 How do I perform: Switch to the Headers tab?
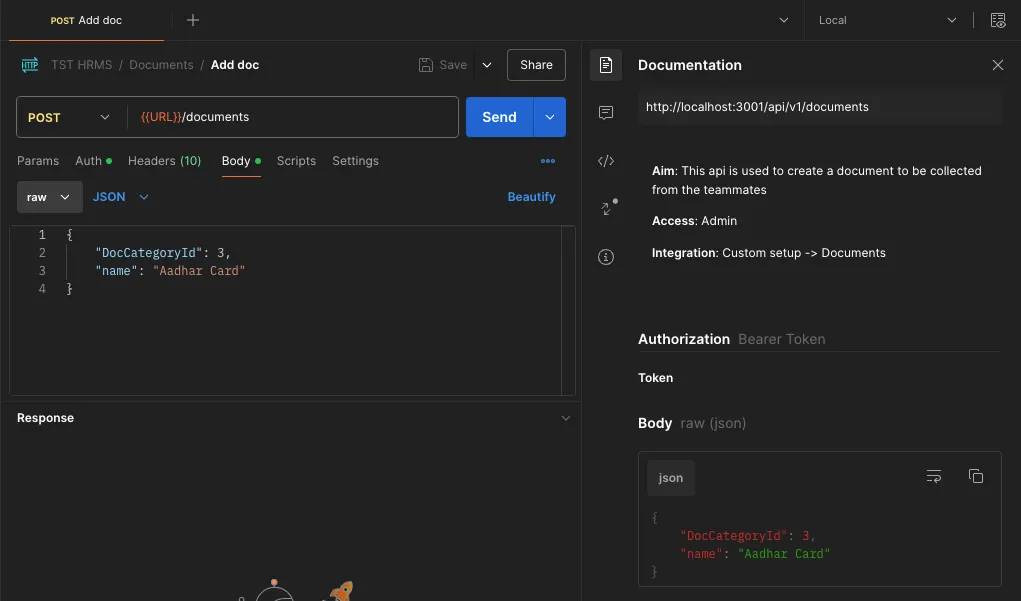point(164,161)
